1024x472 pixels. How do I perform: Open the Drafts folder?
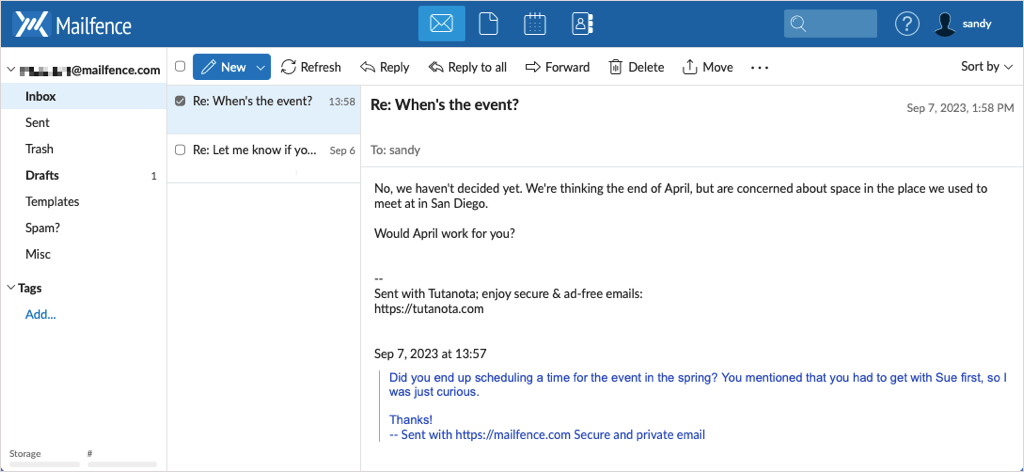tap(42, 175)
